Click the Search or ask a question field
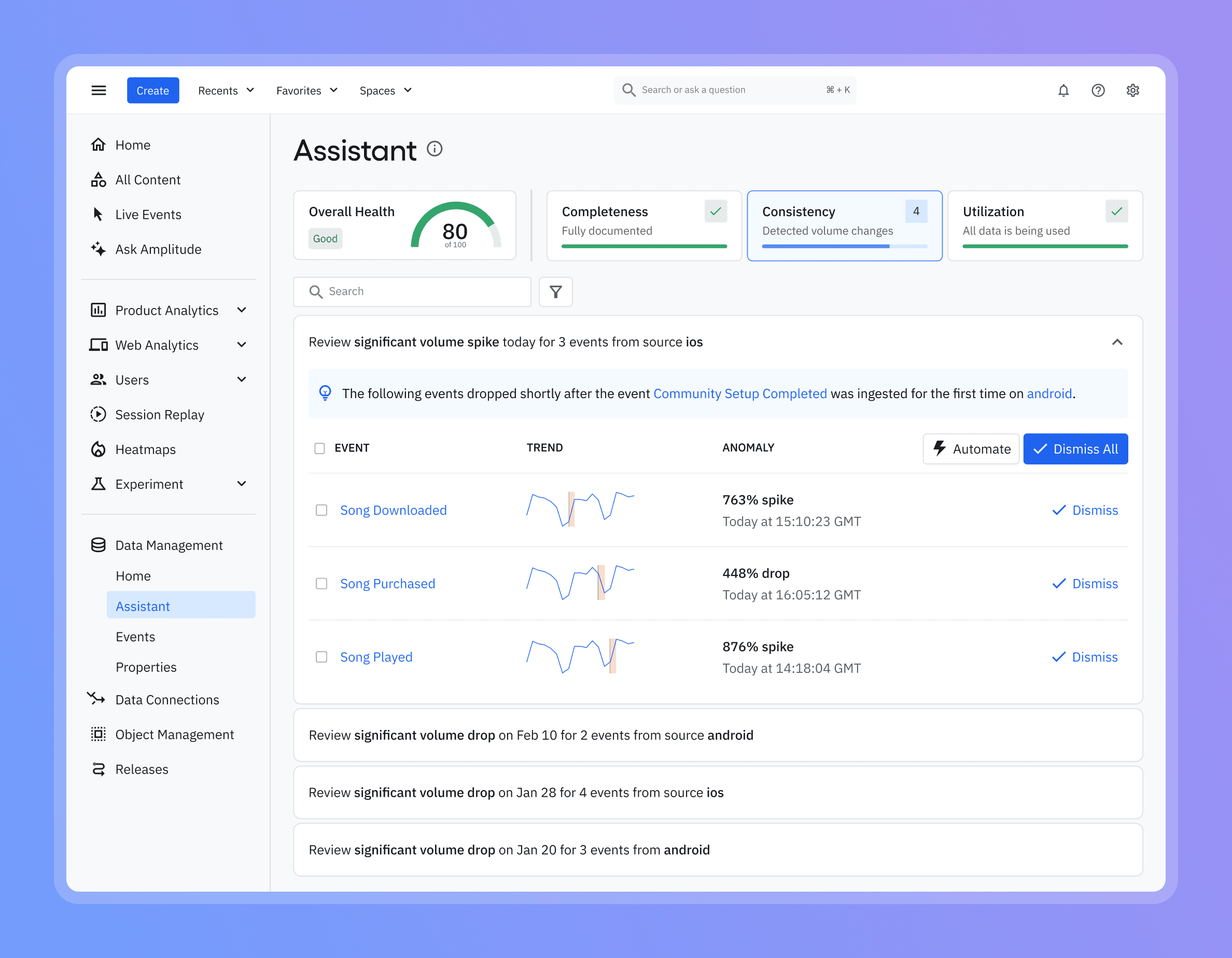The width and height of the screenshot is (1232, 958). coord(733,90)
